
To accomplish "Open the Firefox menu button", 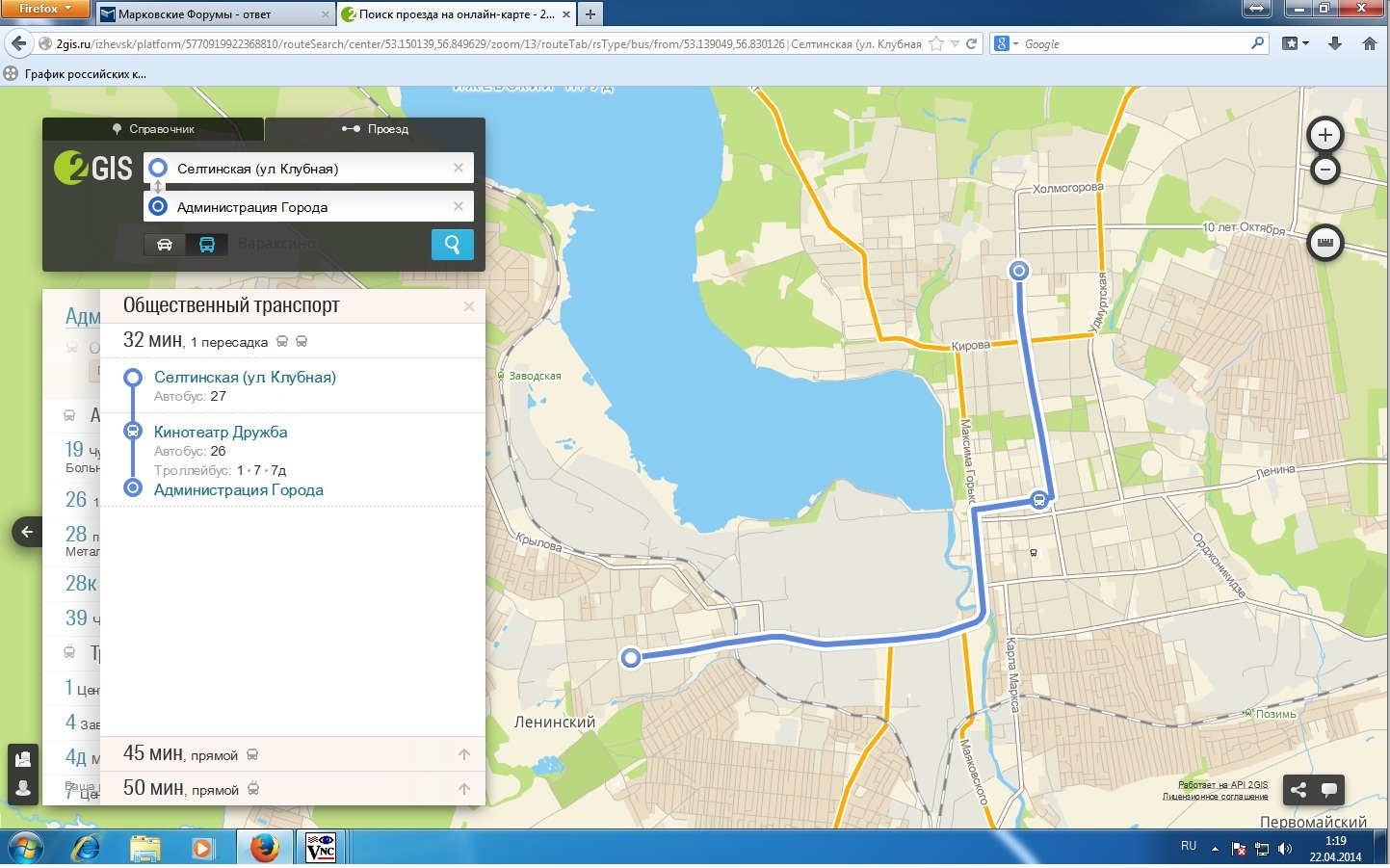I will pos(44,9).
